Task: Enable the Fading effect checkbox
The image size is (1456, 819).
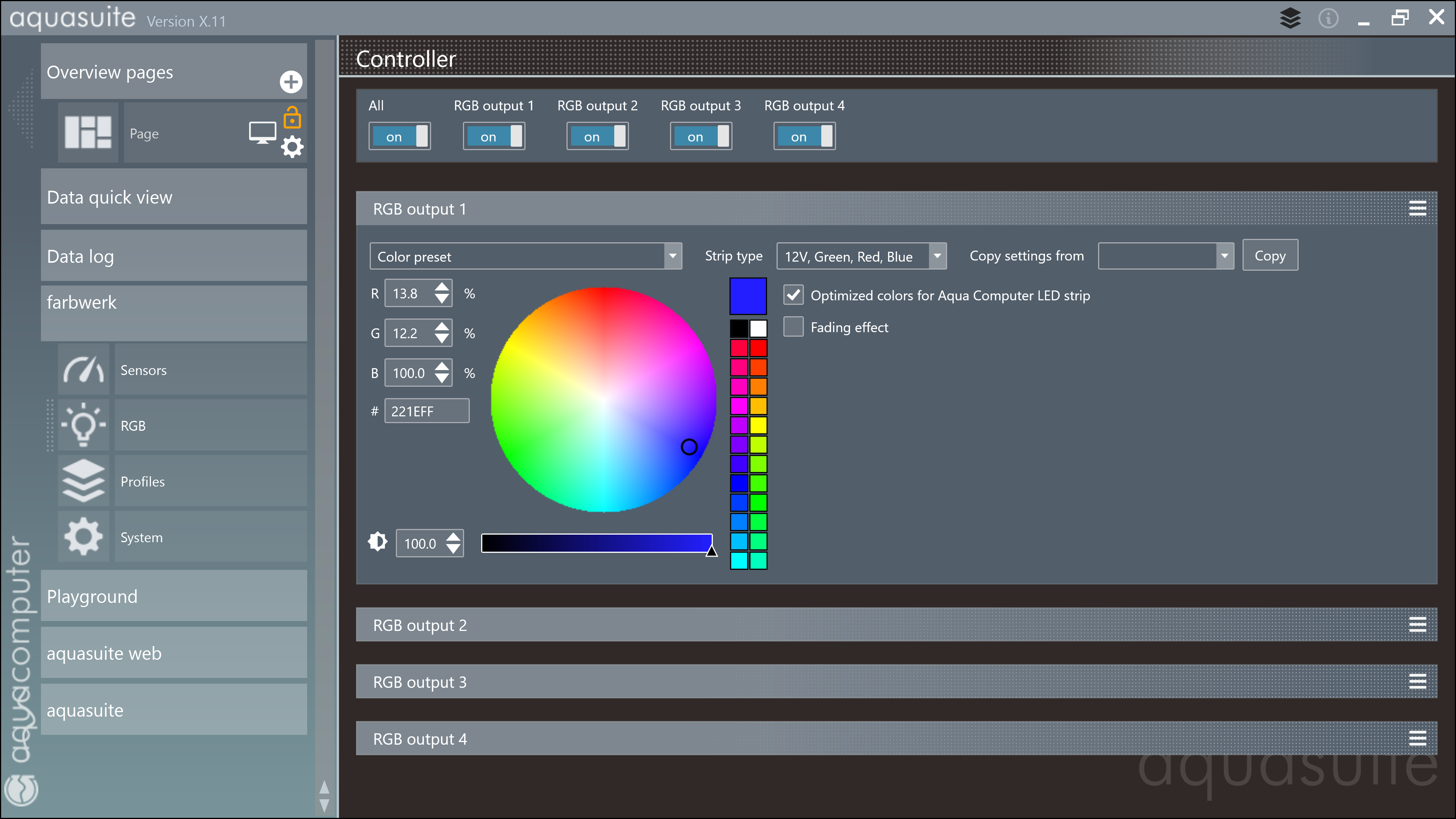Action: 793,327
